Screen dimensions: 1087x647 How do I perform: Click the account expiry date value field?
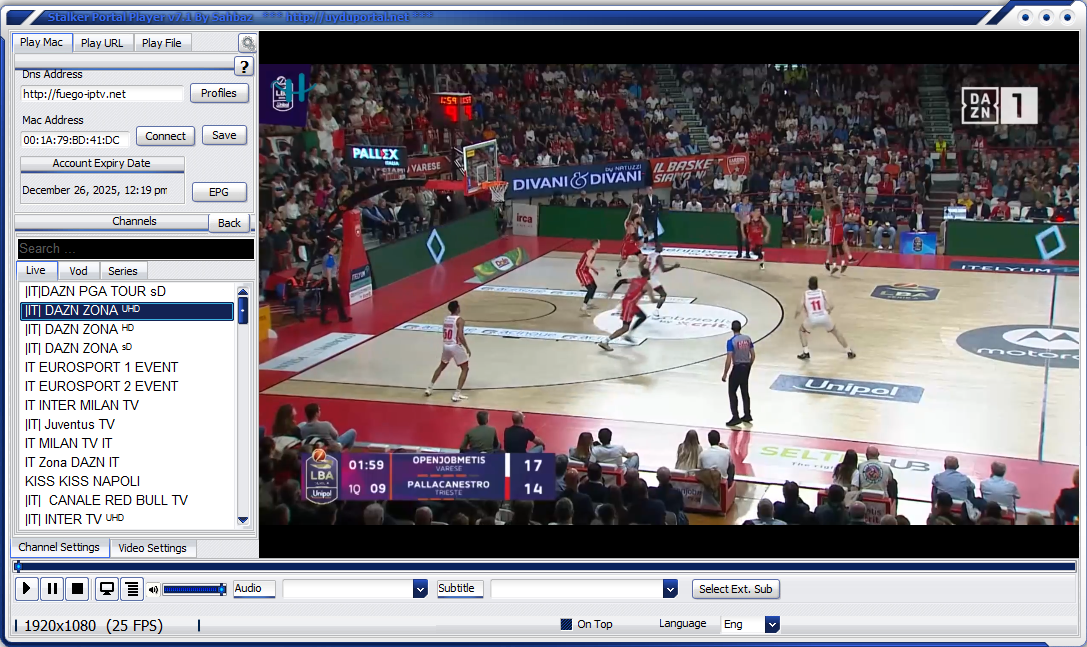(102, 190)
